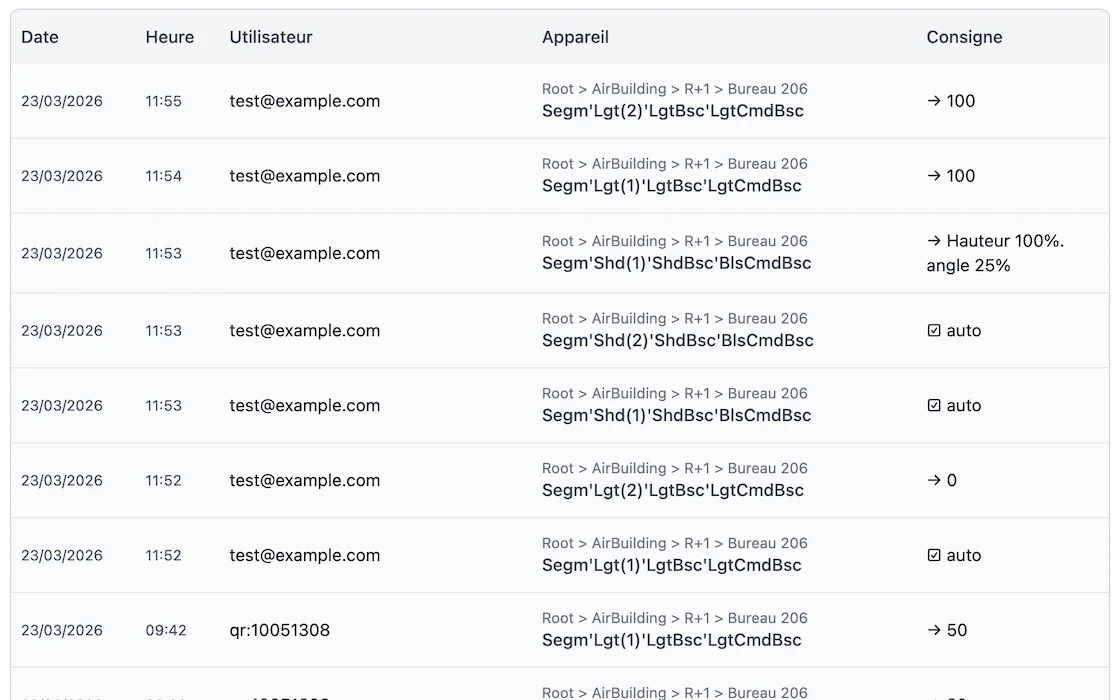Click the Consigne column header

(964, 37)
